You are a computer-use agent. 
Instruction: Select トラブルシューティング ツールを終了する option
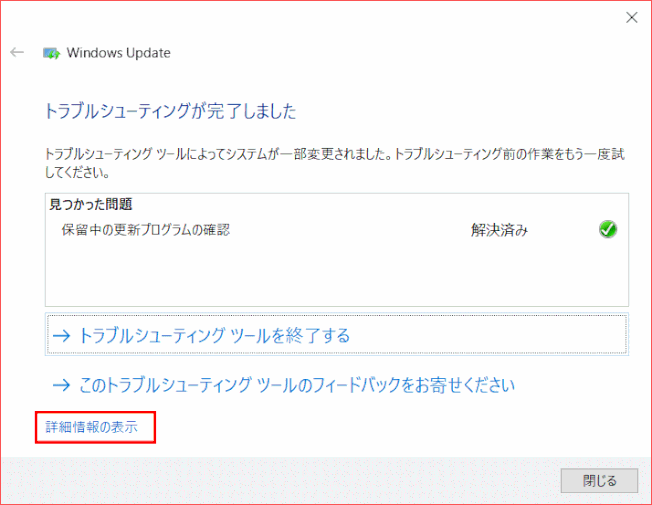[x=337, y=334]
